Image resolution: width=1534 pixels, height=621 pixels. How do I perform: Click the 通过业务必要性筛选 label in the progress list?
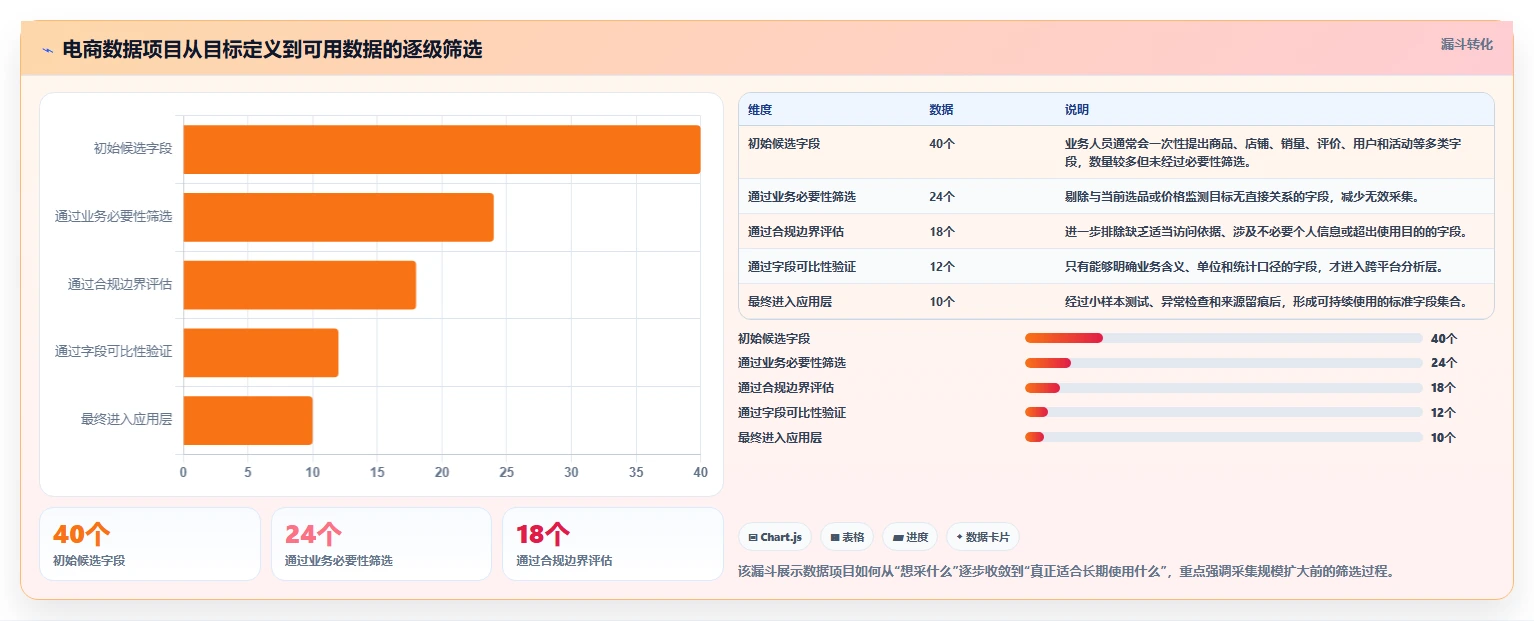(x=792, y=363)
